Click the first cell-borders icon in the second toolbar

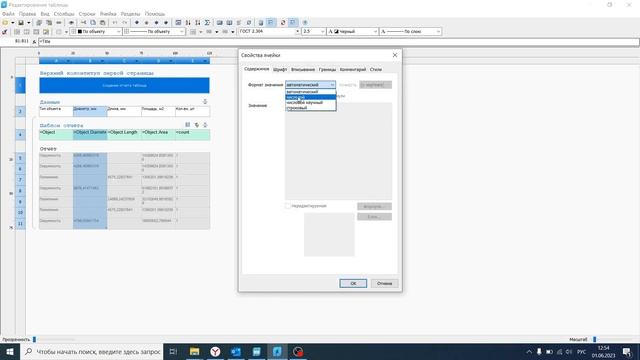(x=17, y=31)
